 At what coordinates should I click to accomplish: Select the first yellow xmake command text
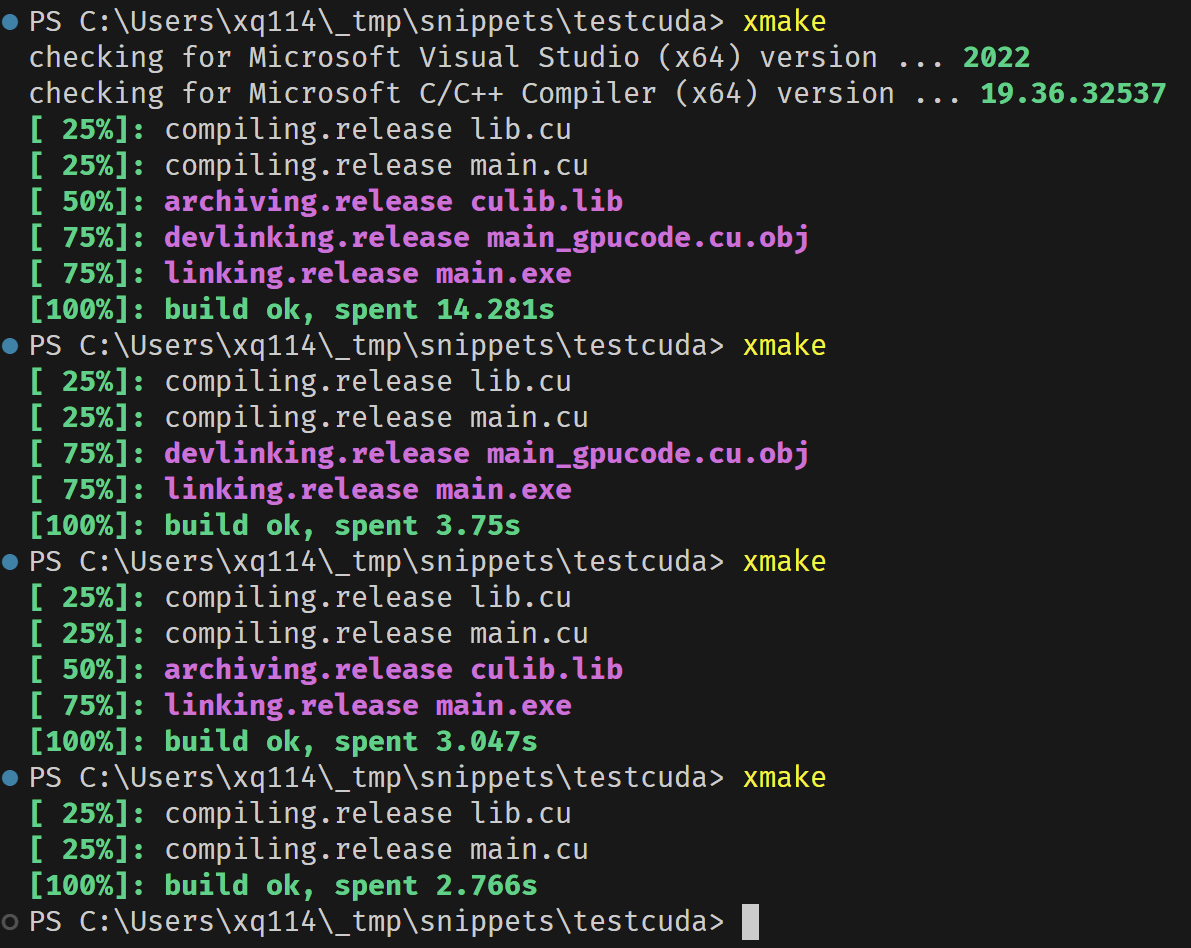[x=784, y=20]
